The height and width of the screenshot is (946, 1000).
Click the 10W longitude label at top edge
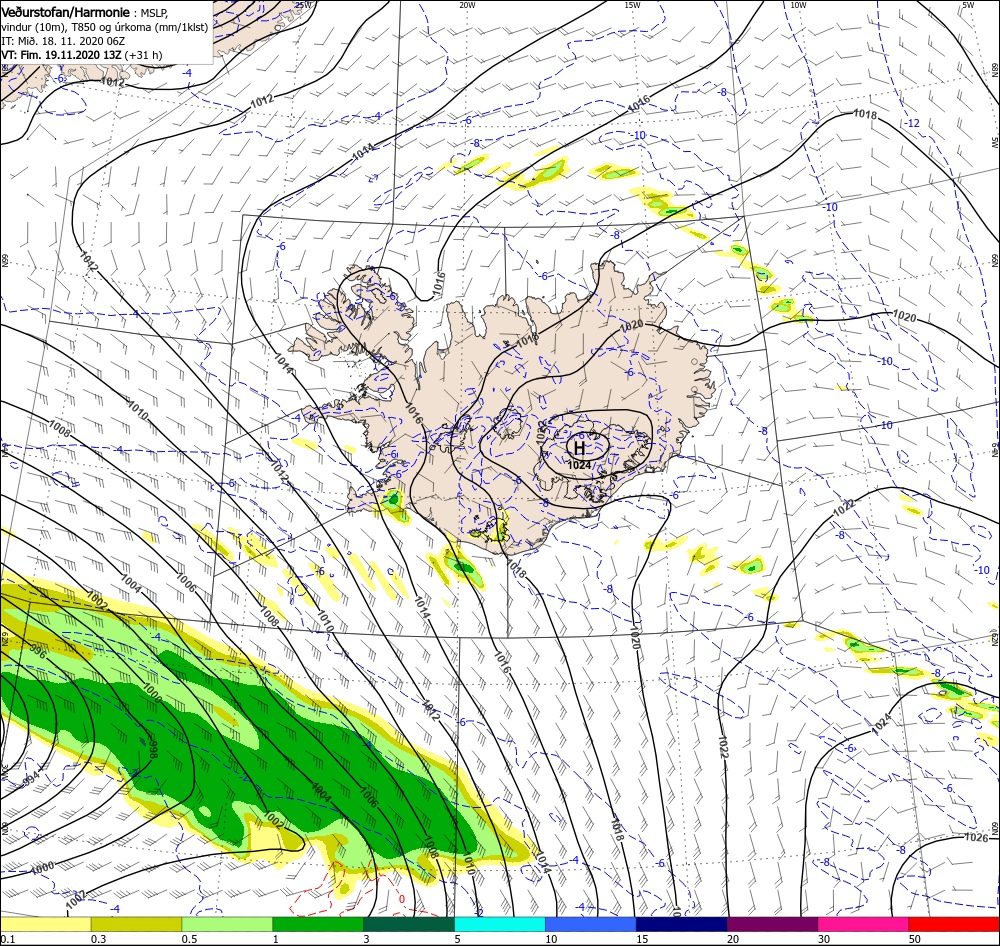[798, 4]
